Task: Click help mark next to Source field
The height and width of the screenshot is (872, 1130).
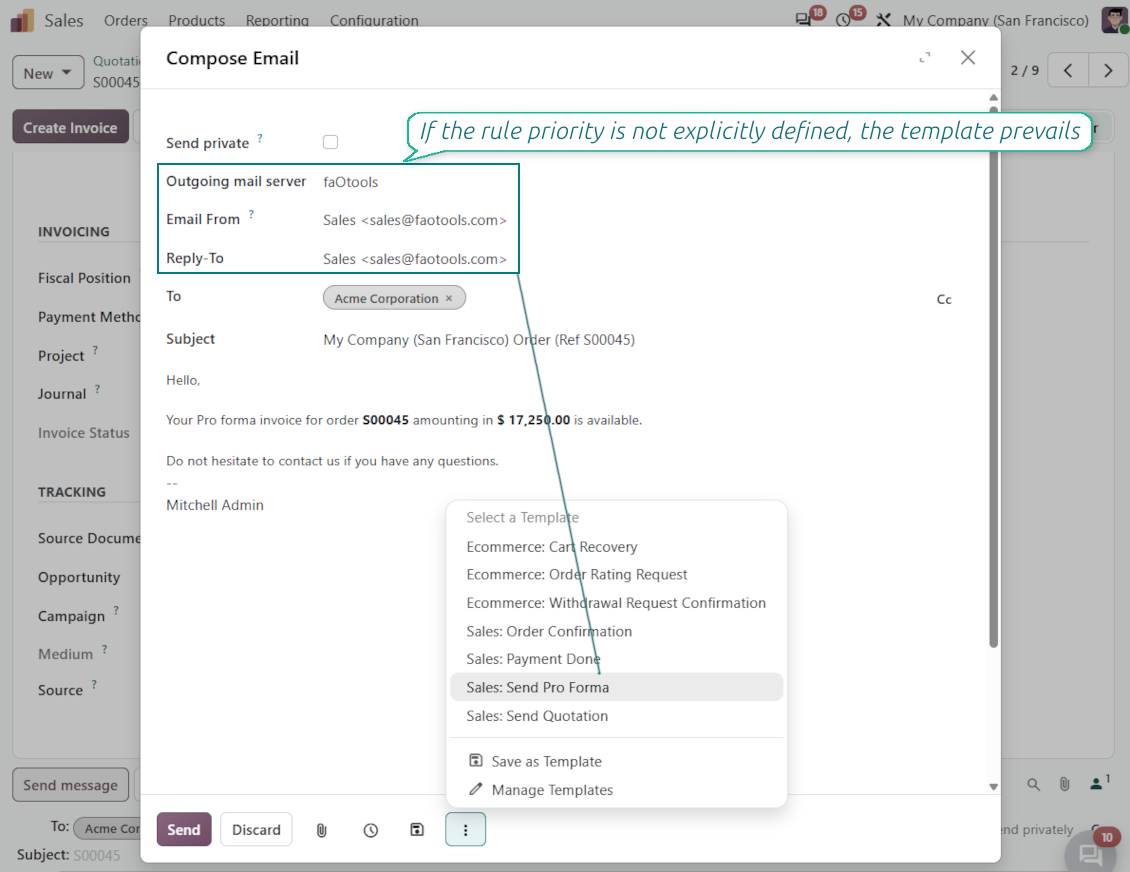Action: (94, 685)
